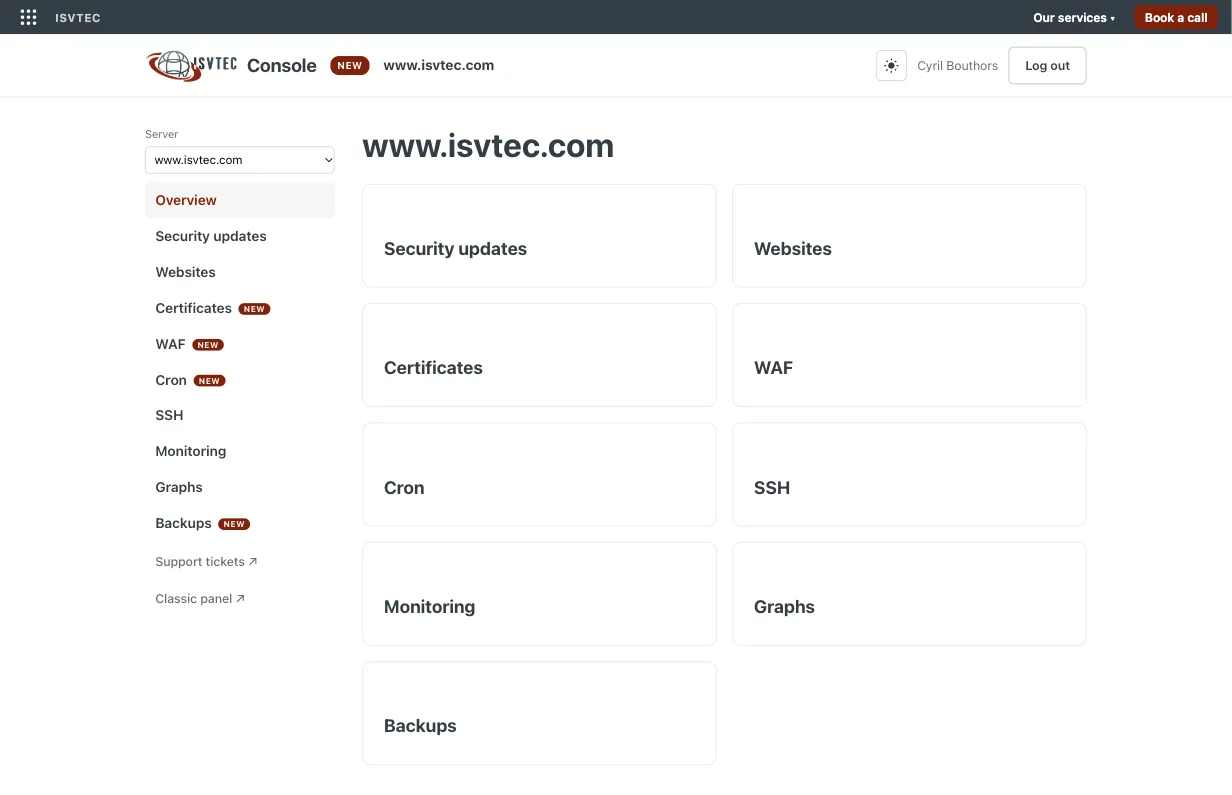Viewport: 1232px width, 795px height.
Task: Click the Book a call button
Action: [x=1176, y=17]
